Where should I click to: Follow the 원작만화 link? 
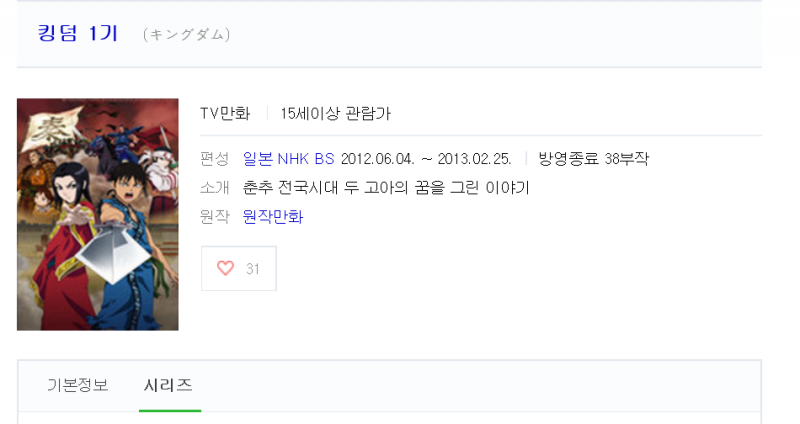pyautogui.click(x=273, y=216)
